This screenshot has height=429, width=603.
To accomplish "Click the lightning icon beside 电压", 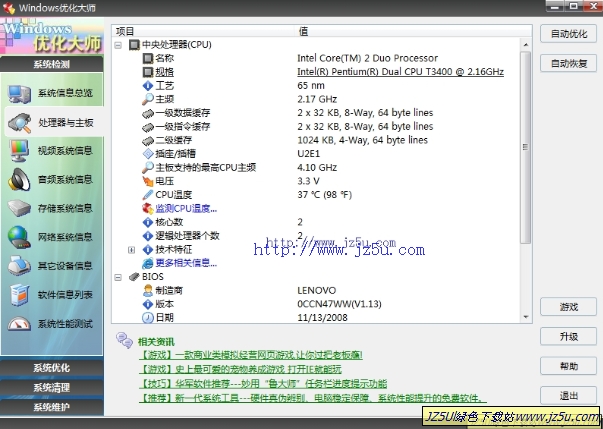I will (148, 181).
